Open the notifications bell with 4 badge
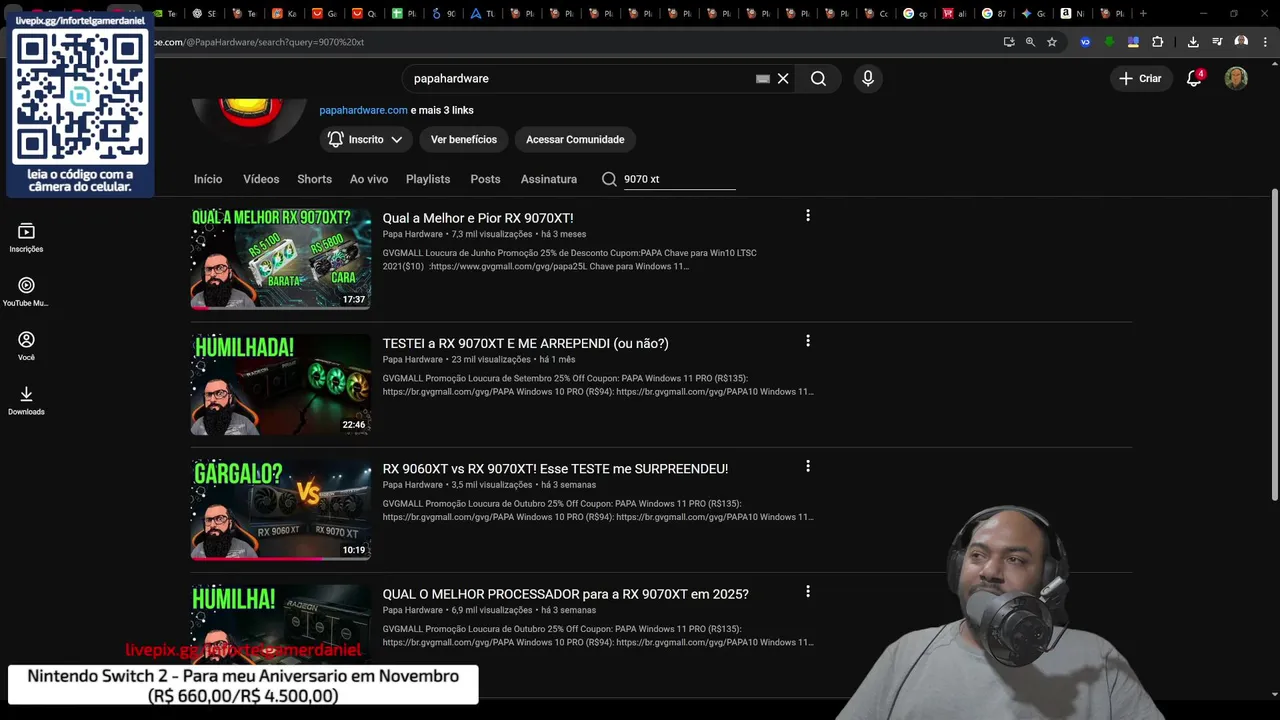The height and width of the screenshot is (720, 1280). [1194, 78]
